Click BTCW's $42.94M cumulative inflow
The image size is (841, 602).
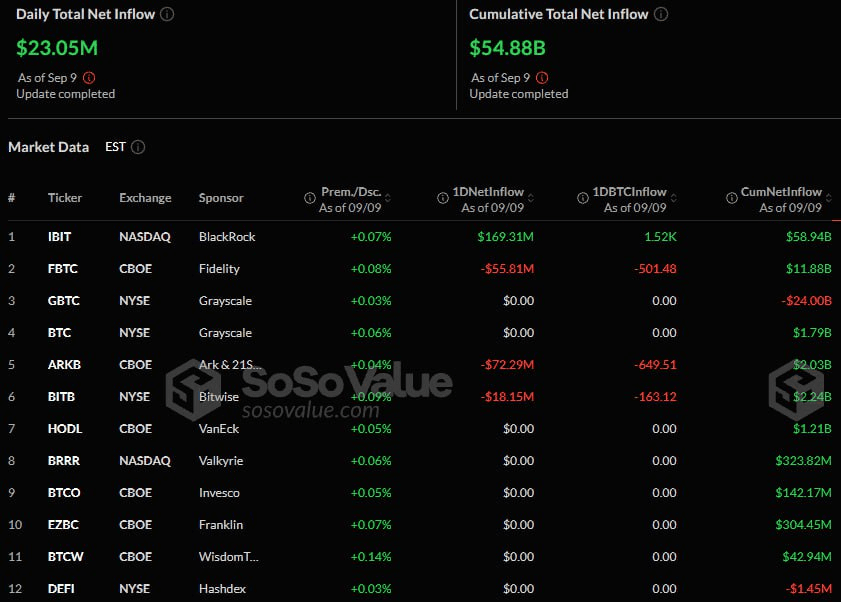[807, 557]
